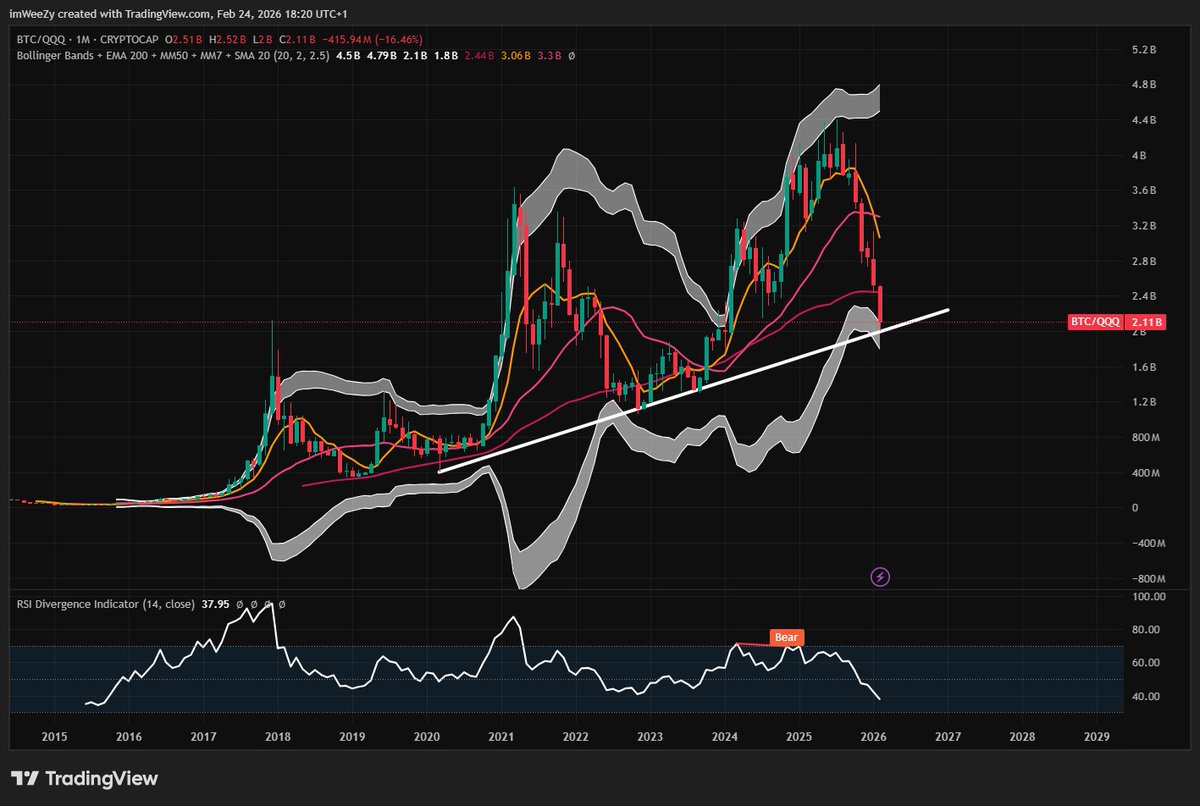
Task: Click the 2021 label on time axis
Action: click(x=502, y=736)
